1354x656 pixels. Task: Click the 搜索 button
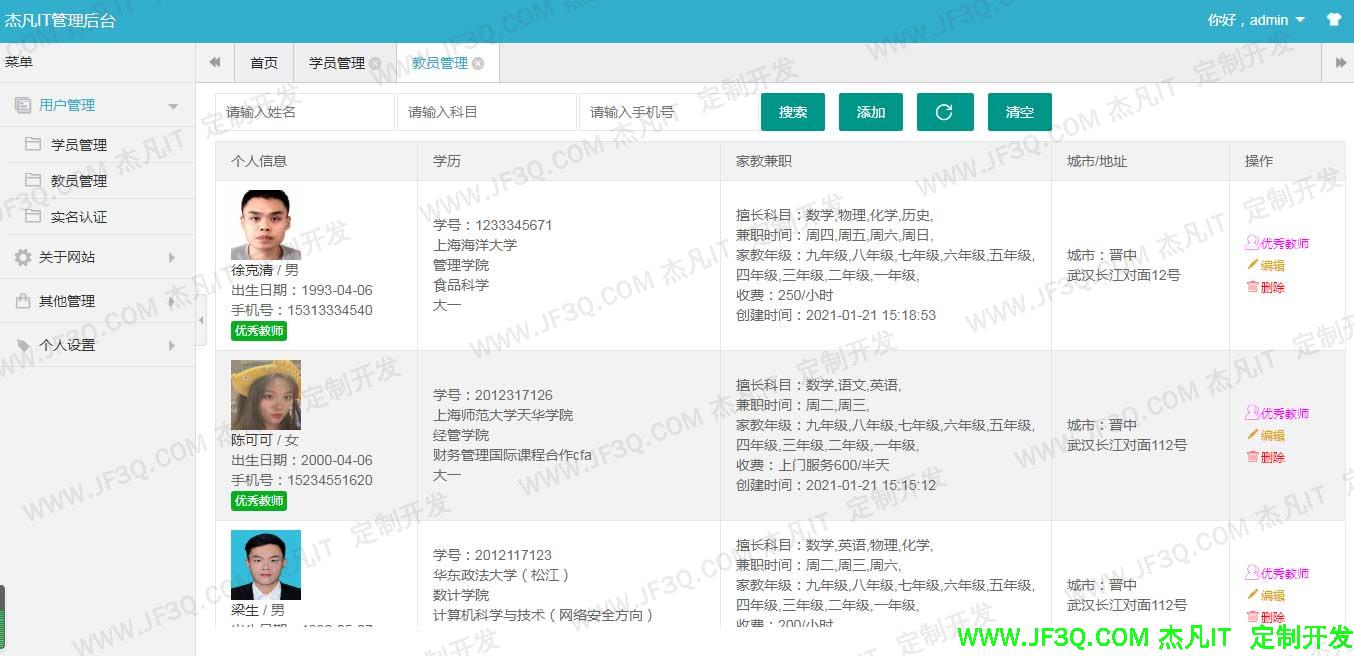click(x=792, y=112)
